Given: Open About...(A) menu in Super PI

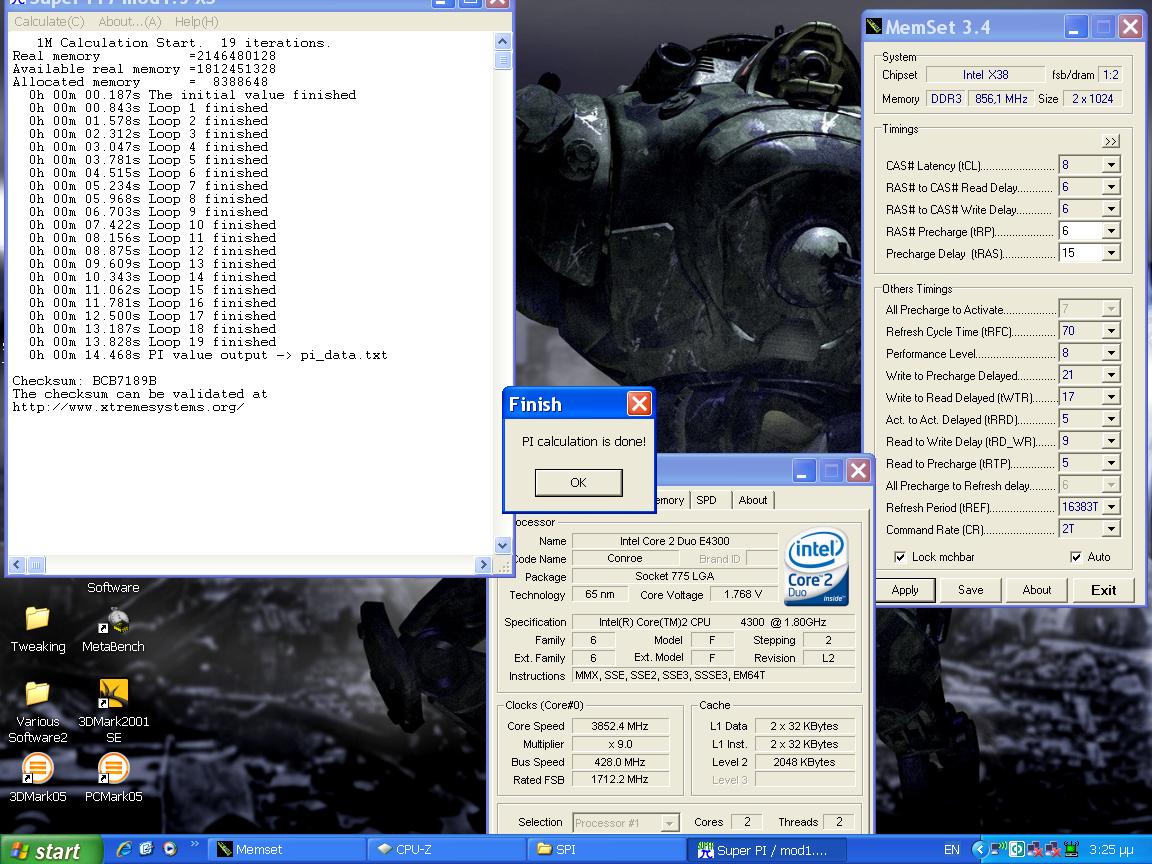Looking at the screenshot, I should [129, 22].
